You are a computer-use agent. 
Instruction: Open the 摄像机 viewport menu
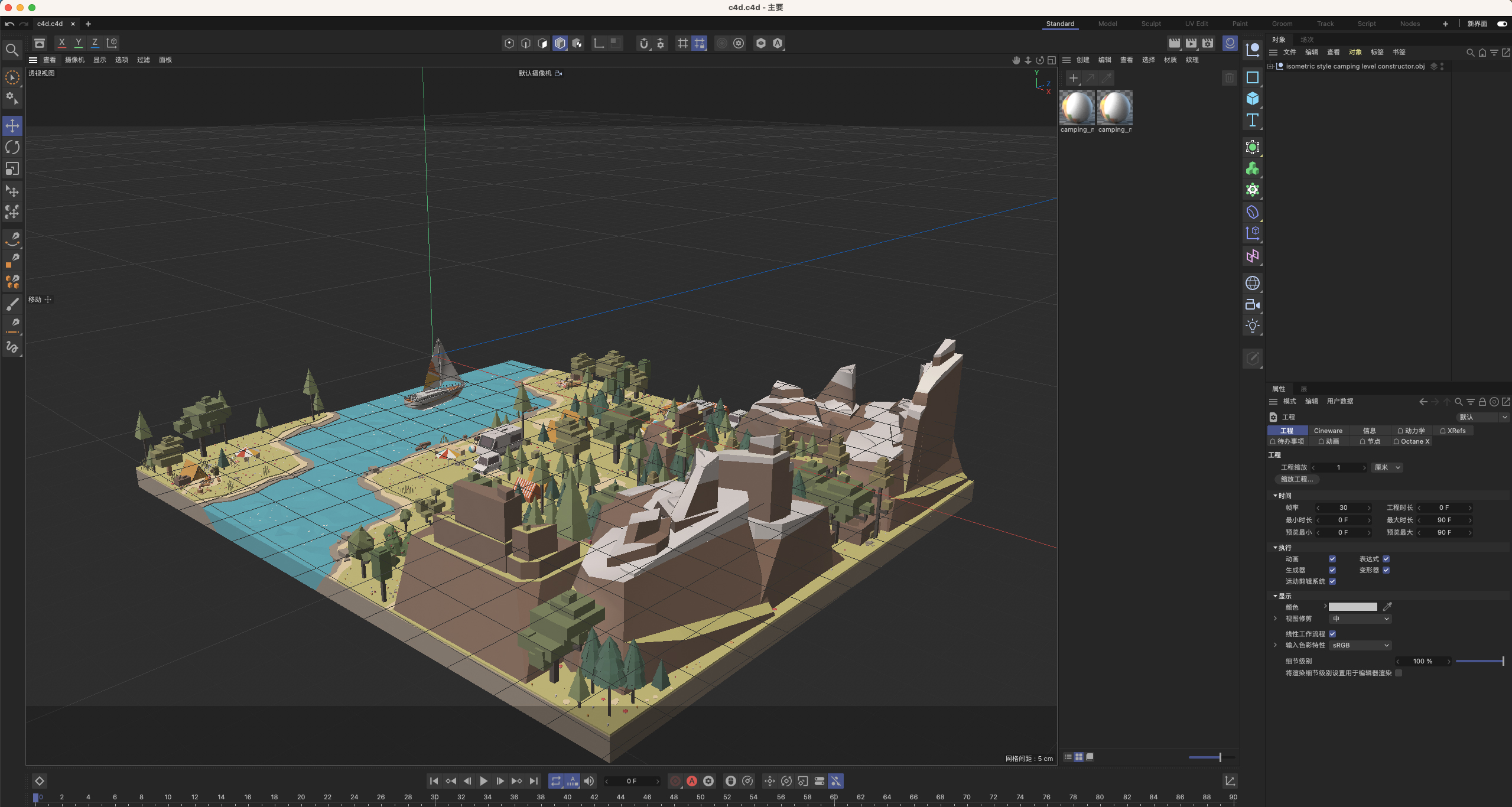point(74,60)
